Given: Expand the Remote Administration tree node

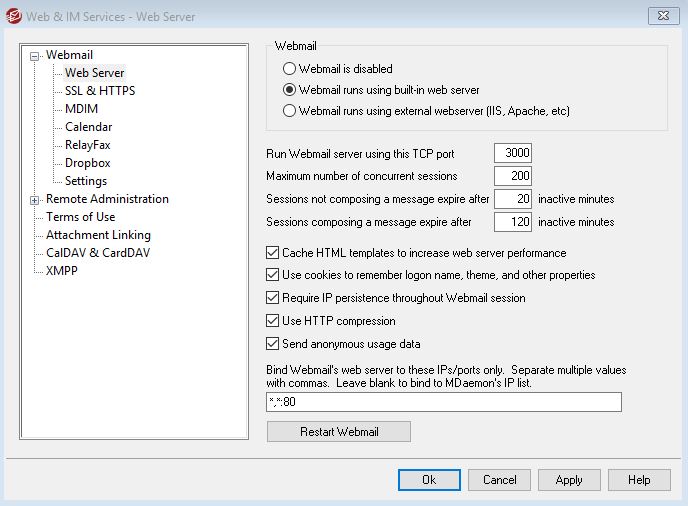Looking at the screenshot, I should coord(34,200).
